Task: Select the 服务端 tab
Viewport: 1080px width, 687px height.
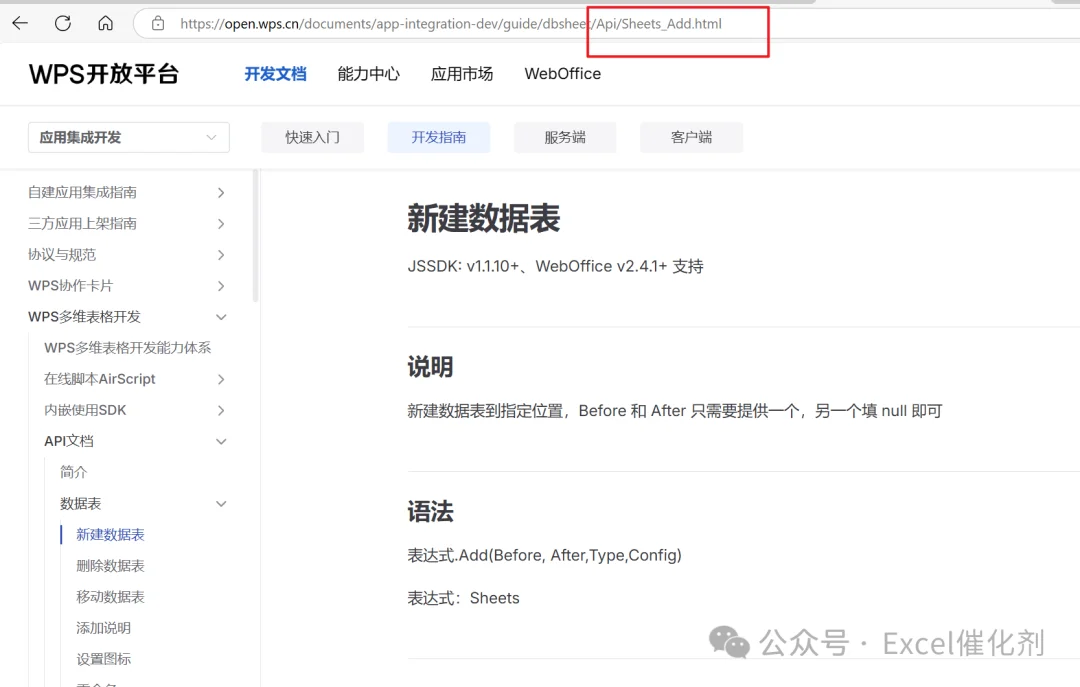Action: pyautogui.click(x=565, y=137)
